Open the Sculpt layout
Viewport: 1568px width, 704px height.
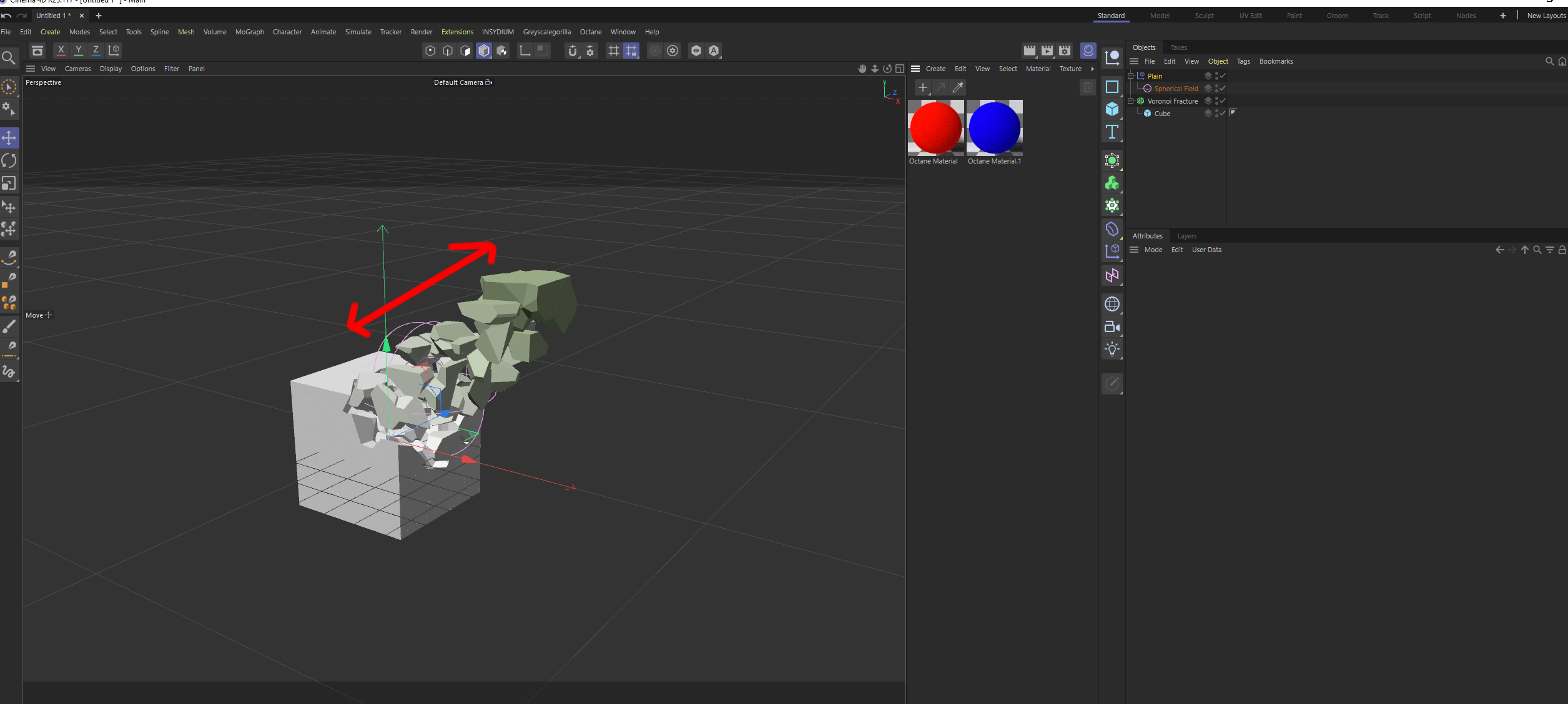pyautogui.click(x=1204, y=16)
